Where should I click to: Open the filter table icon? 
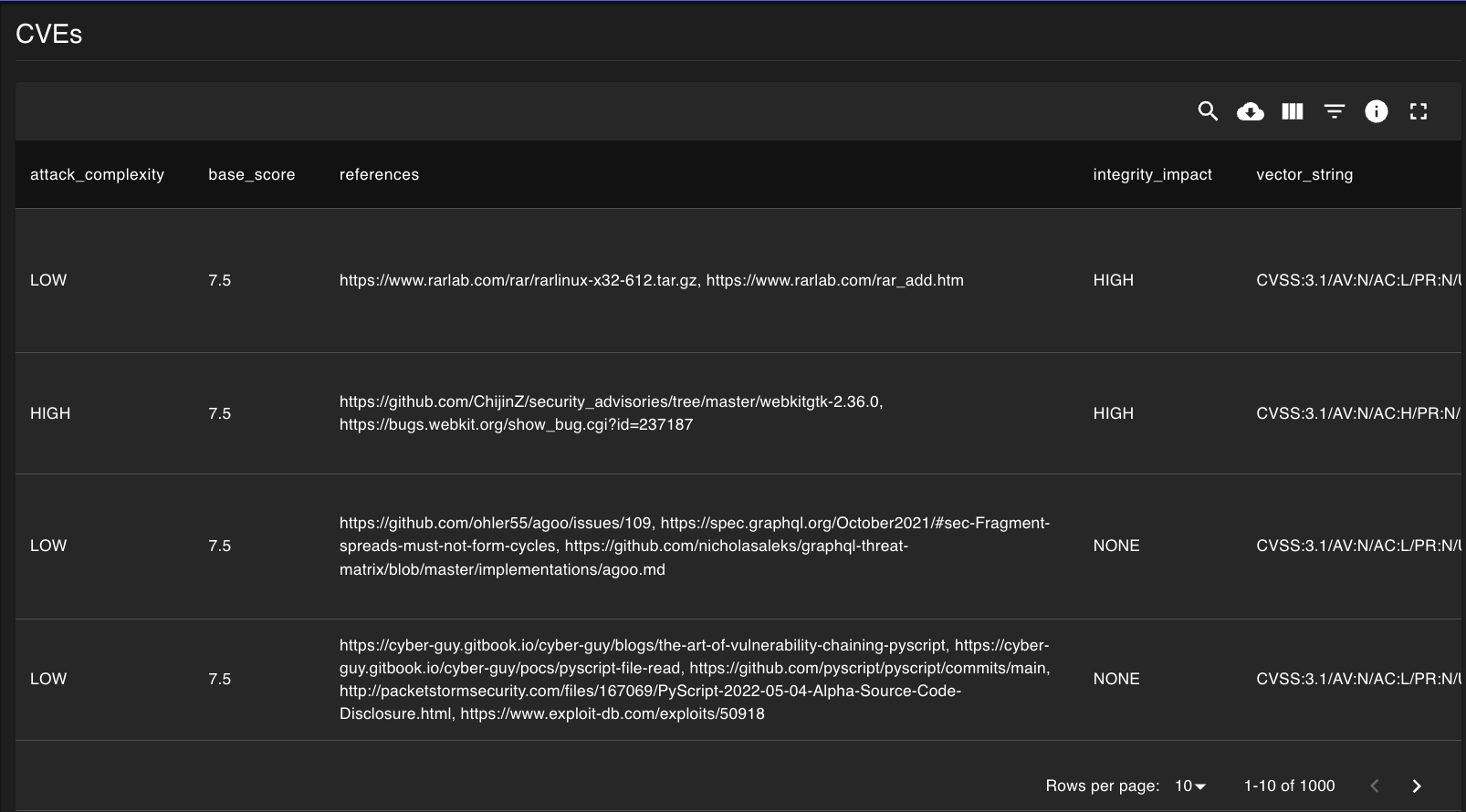pyautogui.click(x=1334, y=111)
